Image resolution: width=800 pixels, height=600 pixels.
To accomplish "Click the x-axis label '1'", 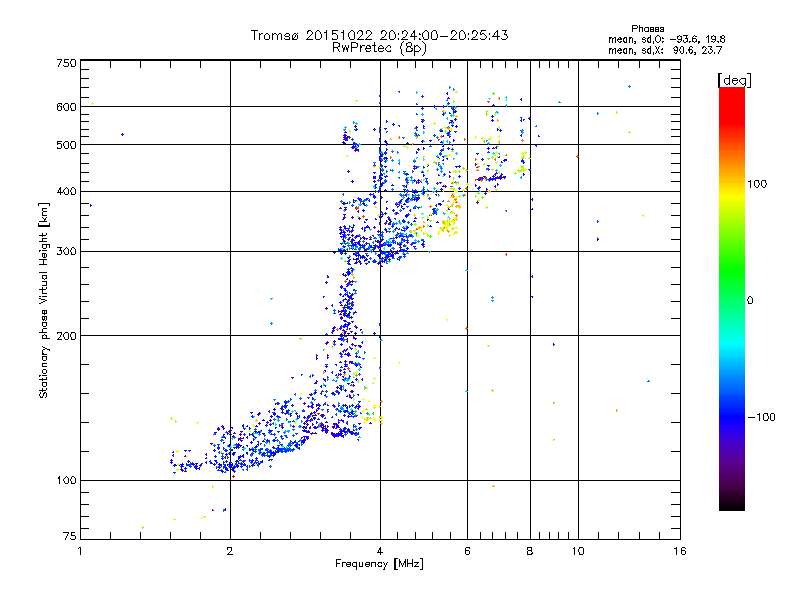I will 80,551.
